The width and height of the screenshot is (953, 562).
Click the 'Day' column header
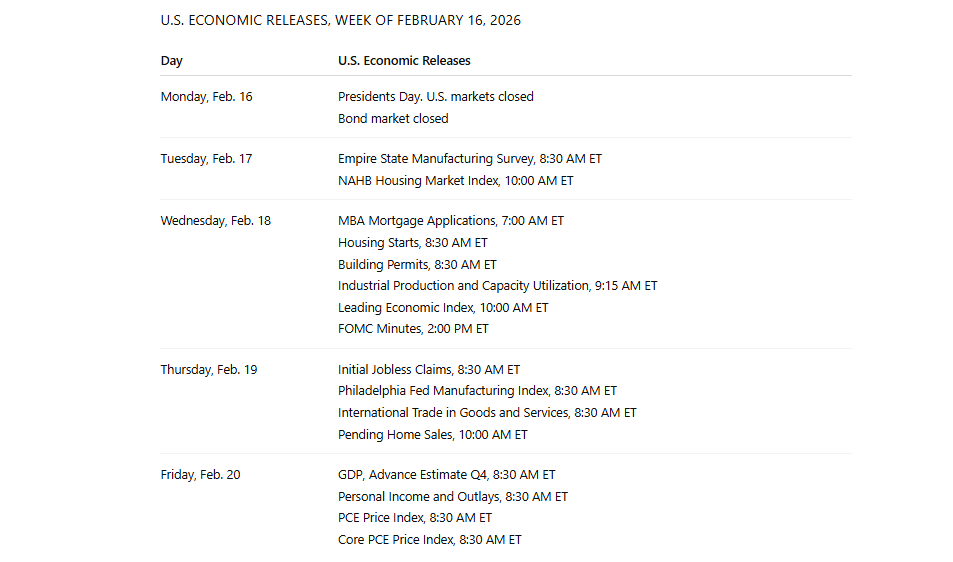coord(171,61)
